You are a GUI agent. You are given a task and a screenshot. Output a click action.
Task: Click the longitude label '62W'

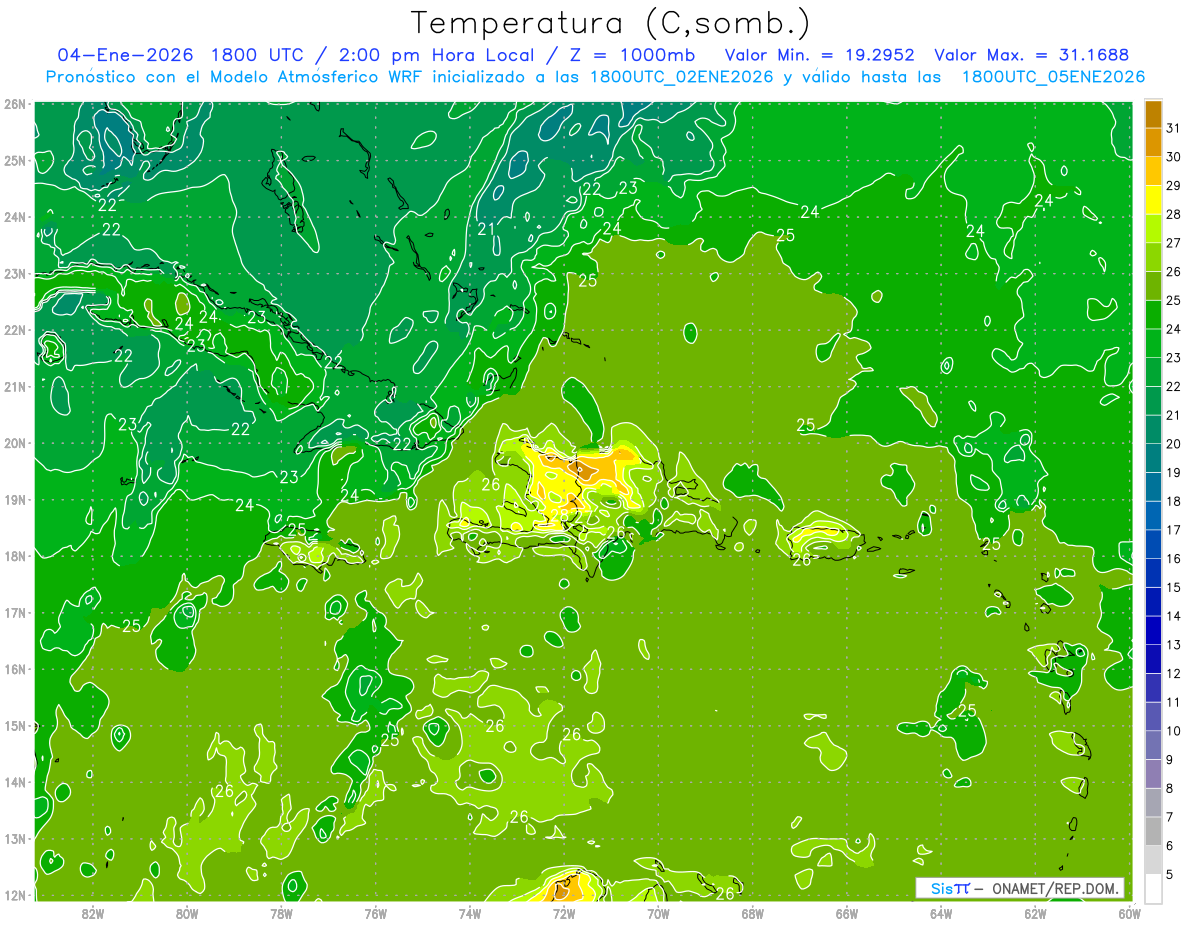pyautogui.click(x=1035, y=913)
